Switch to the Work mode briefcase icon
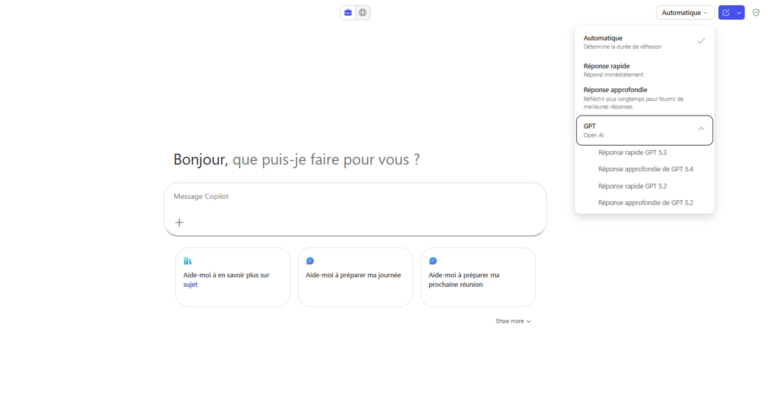Viewport: 768px width, 403px height. pos(348,13)
